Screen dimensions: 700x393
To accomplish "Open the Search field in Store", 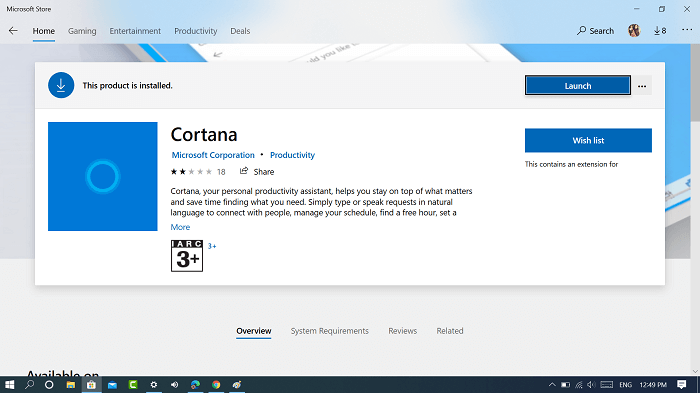I will [x=595, y=31].
